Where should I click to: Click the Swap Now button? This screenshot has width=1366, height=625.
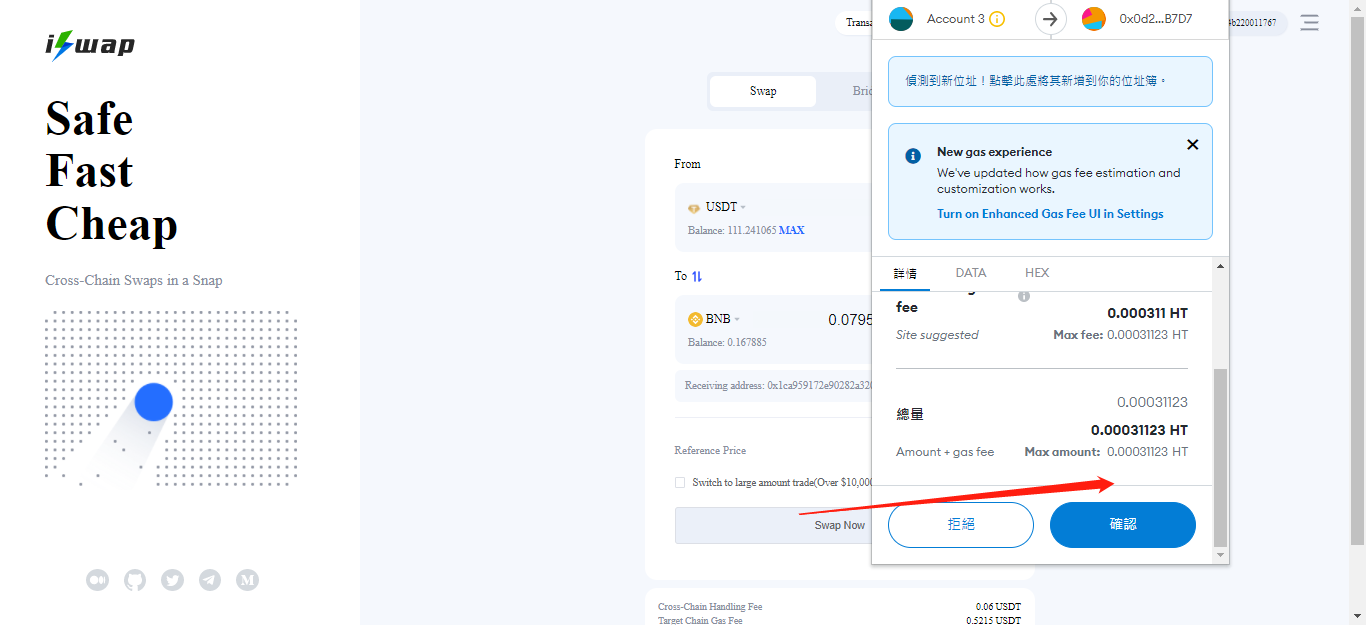(840, 525)
